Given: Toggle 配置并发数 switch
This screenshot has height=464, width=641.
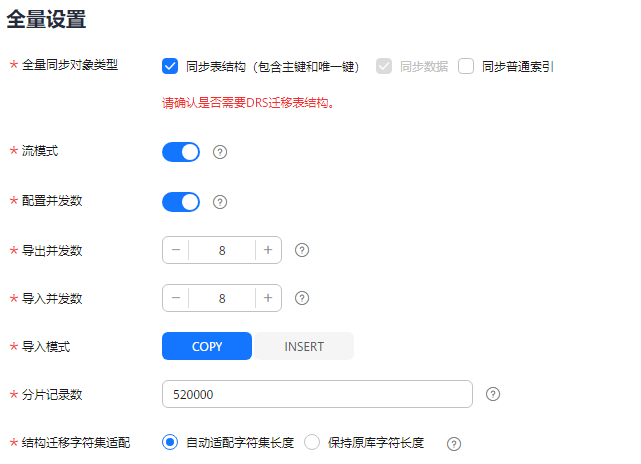Looking at the screenshot, I should (x=181, y=202).
